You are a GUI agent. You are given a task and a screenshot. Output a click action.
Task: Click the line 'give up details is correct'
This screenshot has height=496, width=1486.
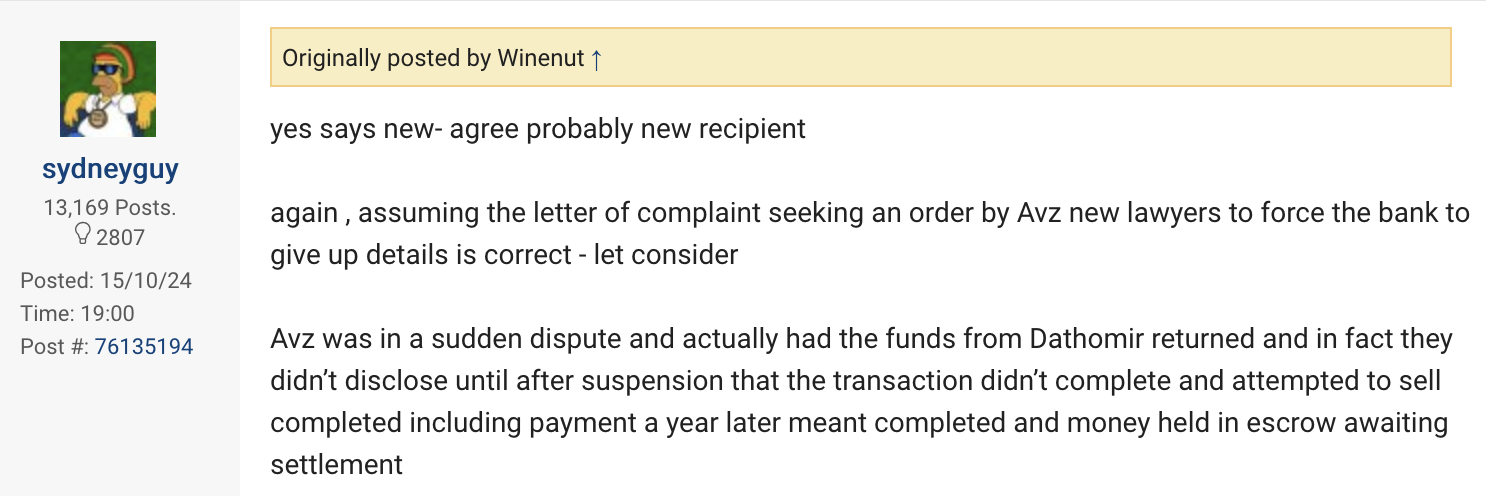pos(504,255)
